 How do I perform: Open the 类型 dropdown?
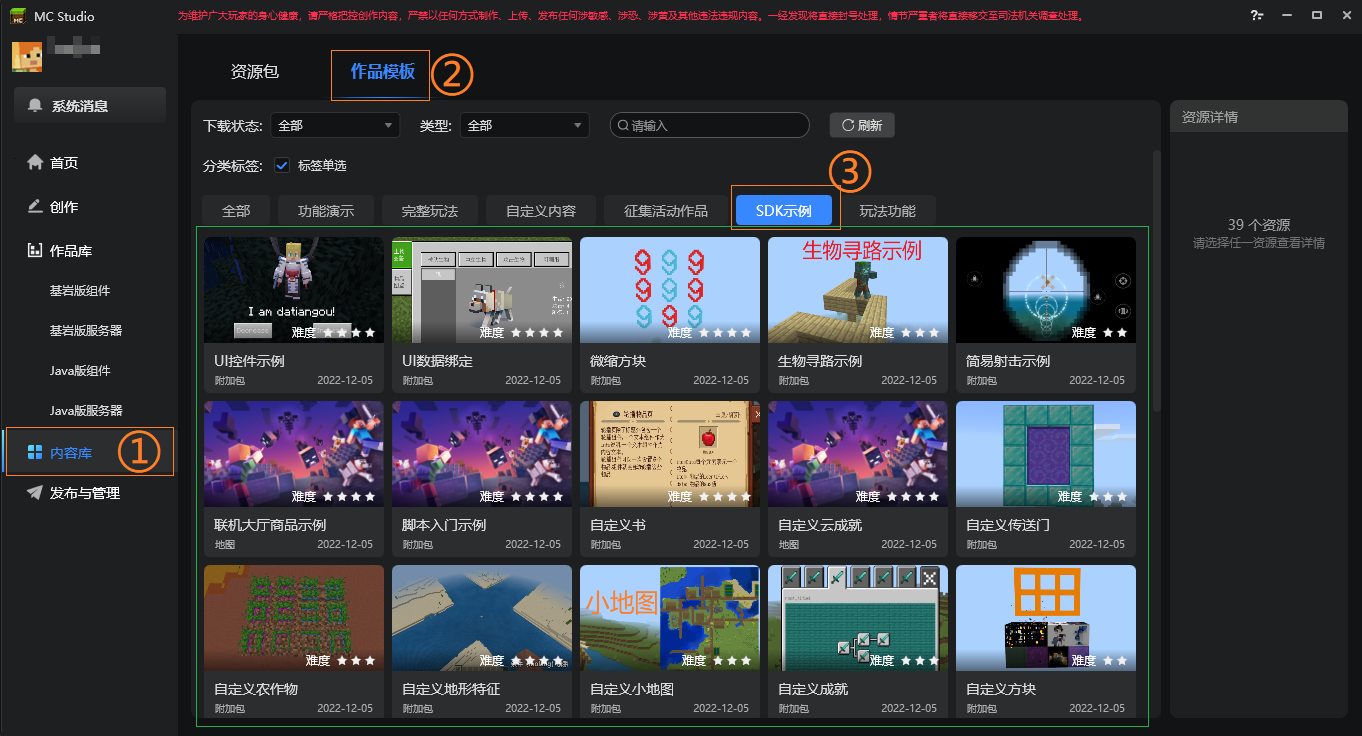[524, 125]
